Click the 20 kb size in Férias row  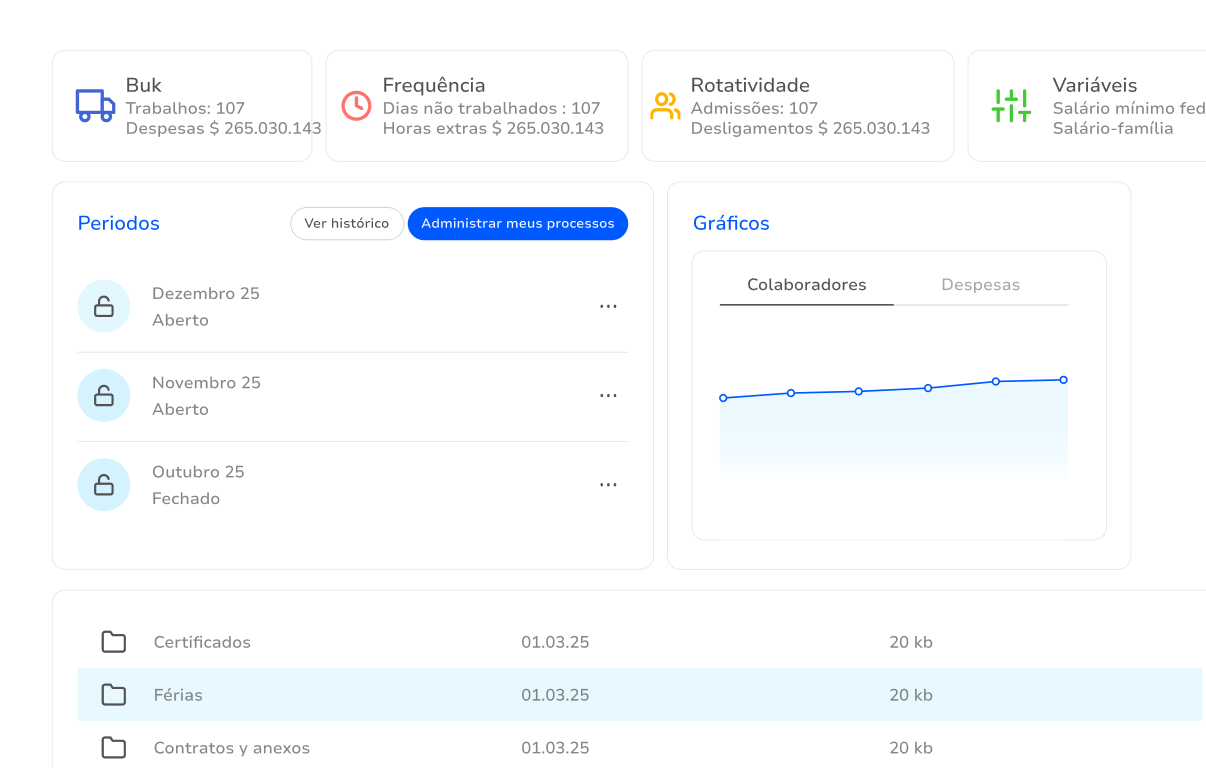pos(911,695)
